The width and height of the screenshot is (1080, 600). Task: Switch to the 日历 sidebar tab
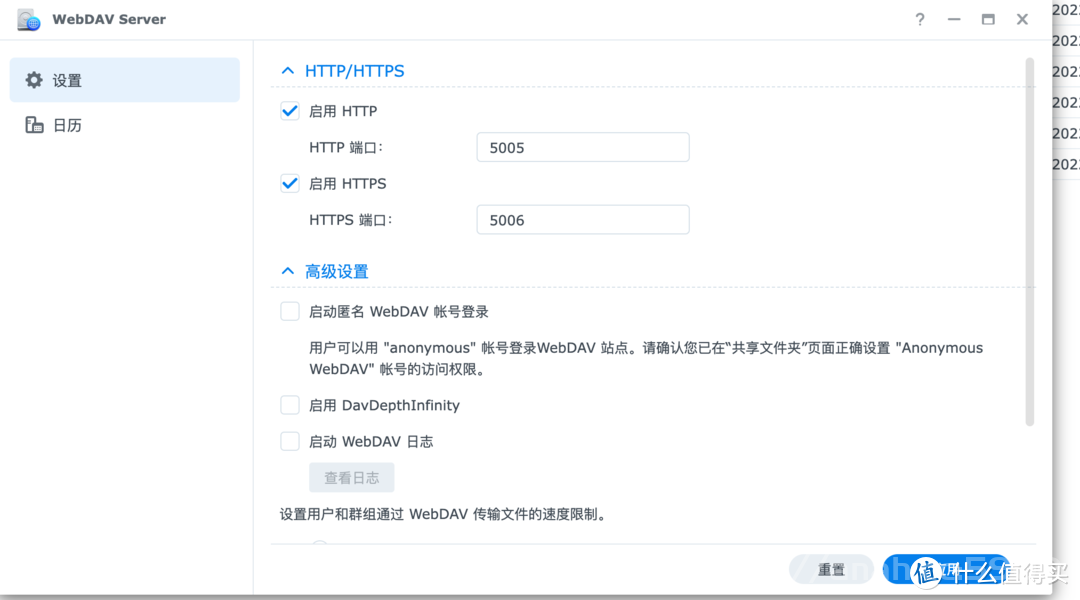(125, 125)
